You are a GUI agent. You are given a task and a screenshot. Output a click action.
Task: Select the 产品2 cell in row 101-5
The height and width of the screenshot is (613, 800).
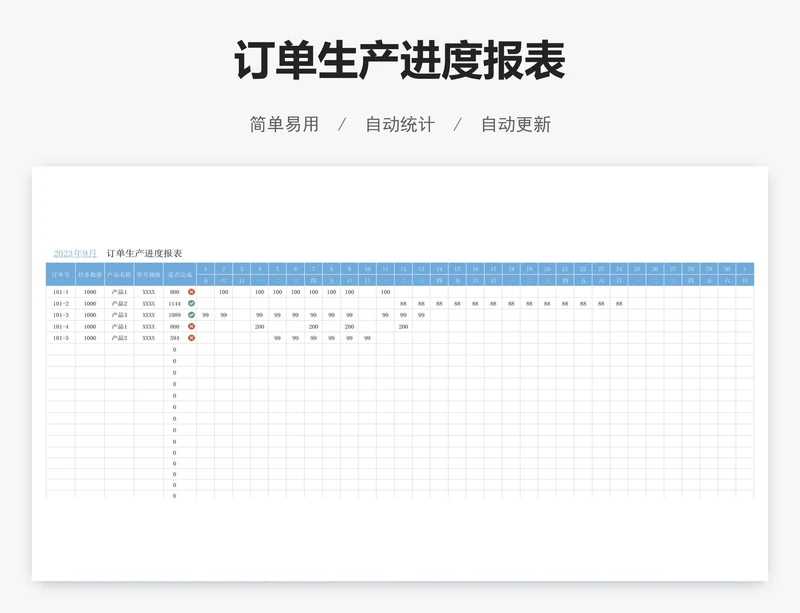[119, 338]
